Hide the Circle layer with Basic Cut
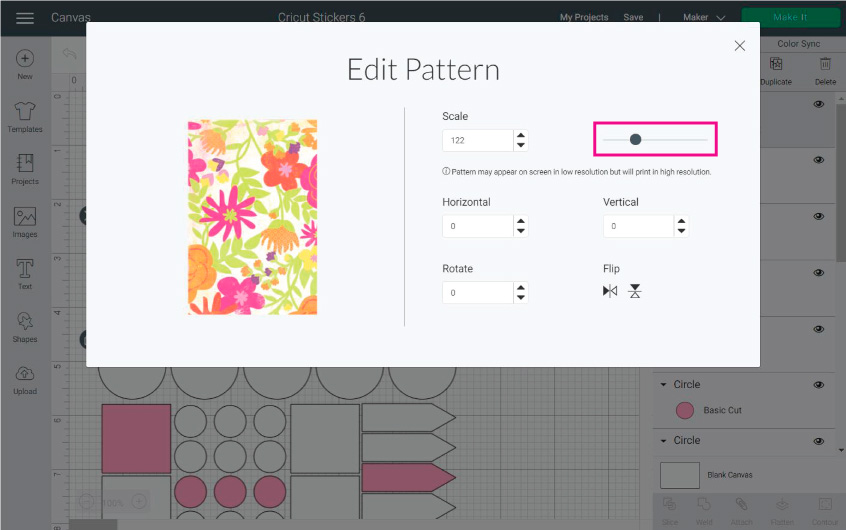846x530 pixels. 818,385
